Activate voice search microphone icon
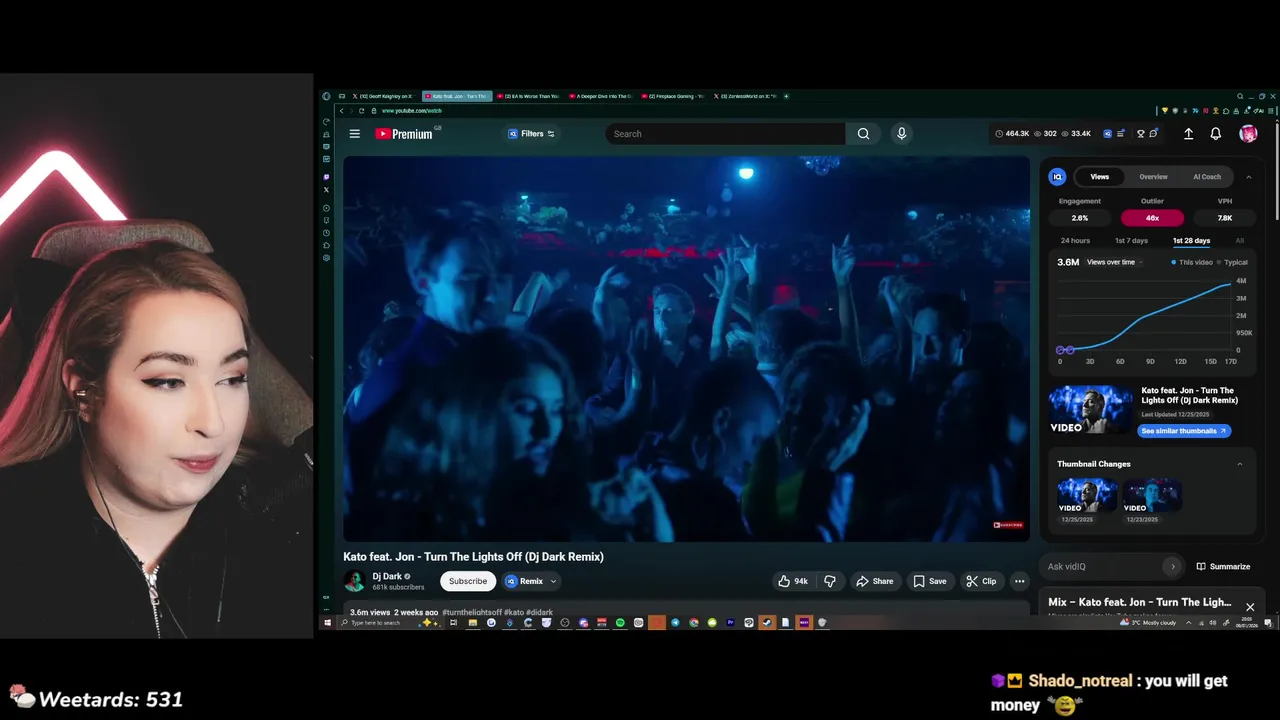1280x720 pixels. coord(901,134)
